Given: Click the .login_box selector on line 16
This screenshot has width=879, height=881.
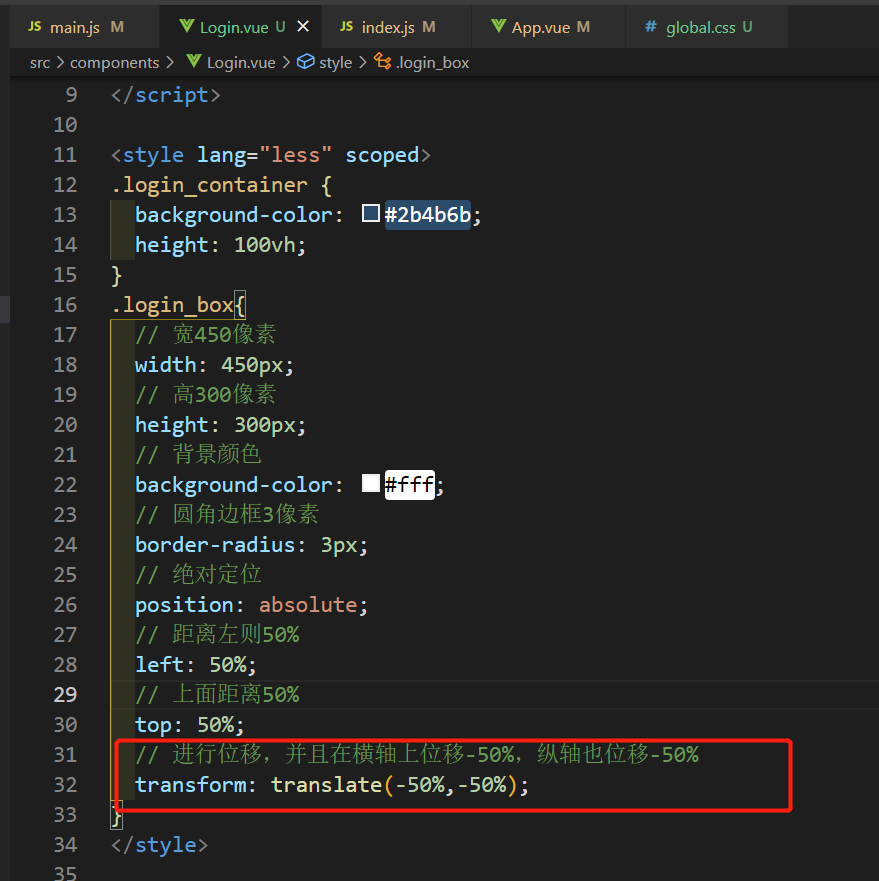Looking at the screenshot, I should [173, 305].
